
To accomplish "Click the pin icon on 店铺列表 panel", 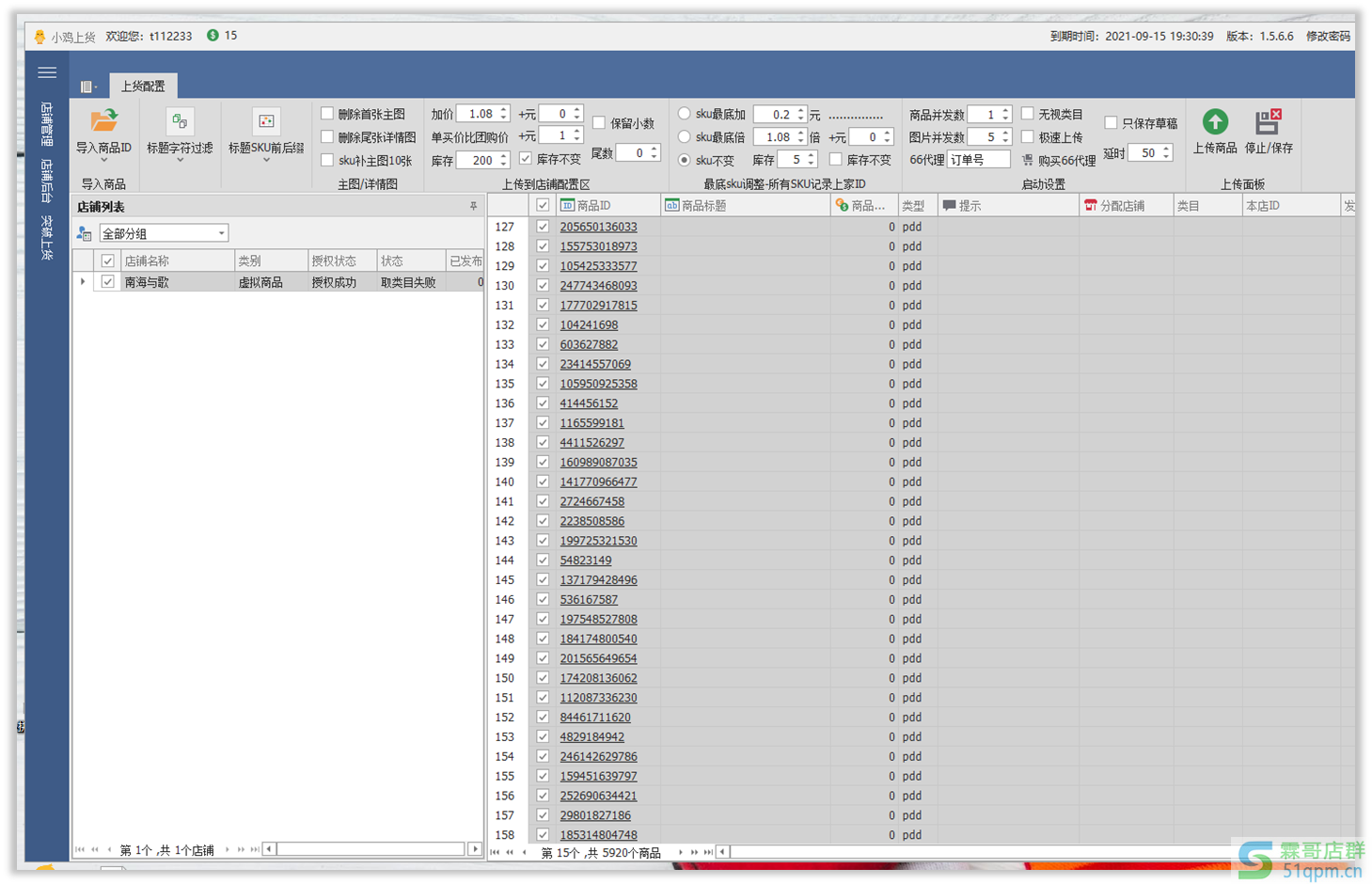I will [x=473, y=206].
